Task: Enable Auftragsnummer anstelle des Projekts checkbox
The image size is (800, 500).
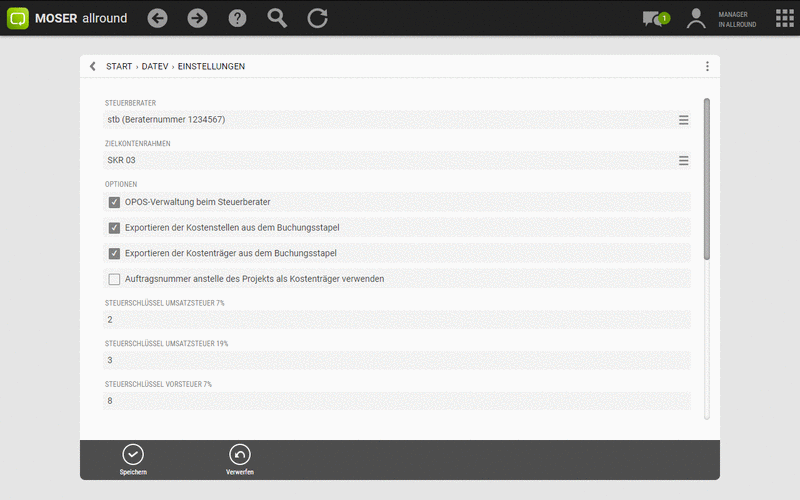Action: pyautogui.click(x=114, y=279)
